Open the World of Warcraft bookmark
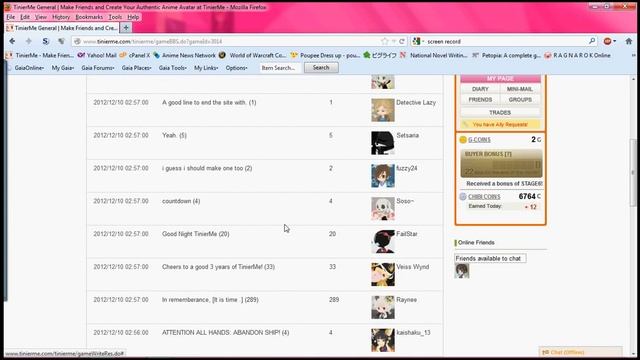This screenshot has height=360, width=640. click(x=253, y=55)
